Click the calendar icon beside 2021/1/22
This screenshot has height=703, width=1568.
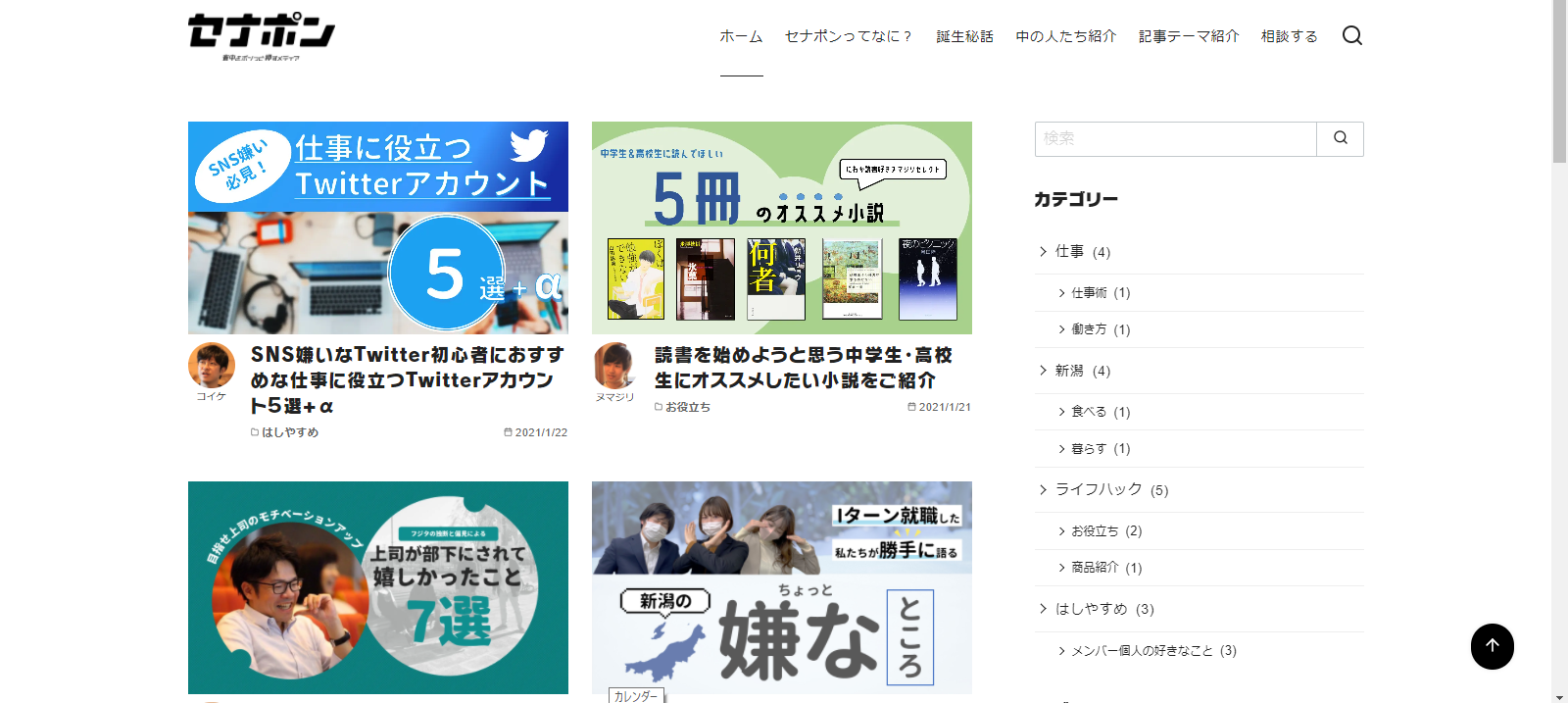click(x=508, y=432)
